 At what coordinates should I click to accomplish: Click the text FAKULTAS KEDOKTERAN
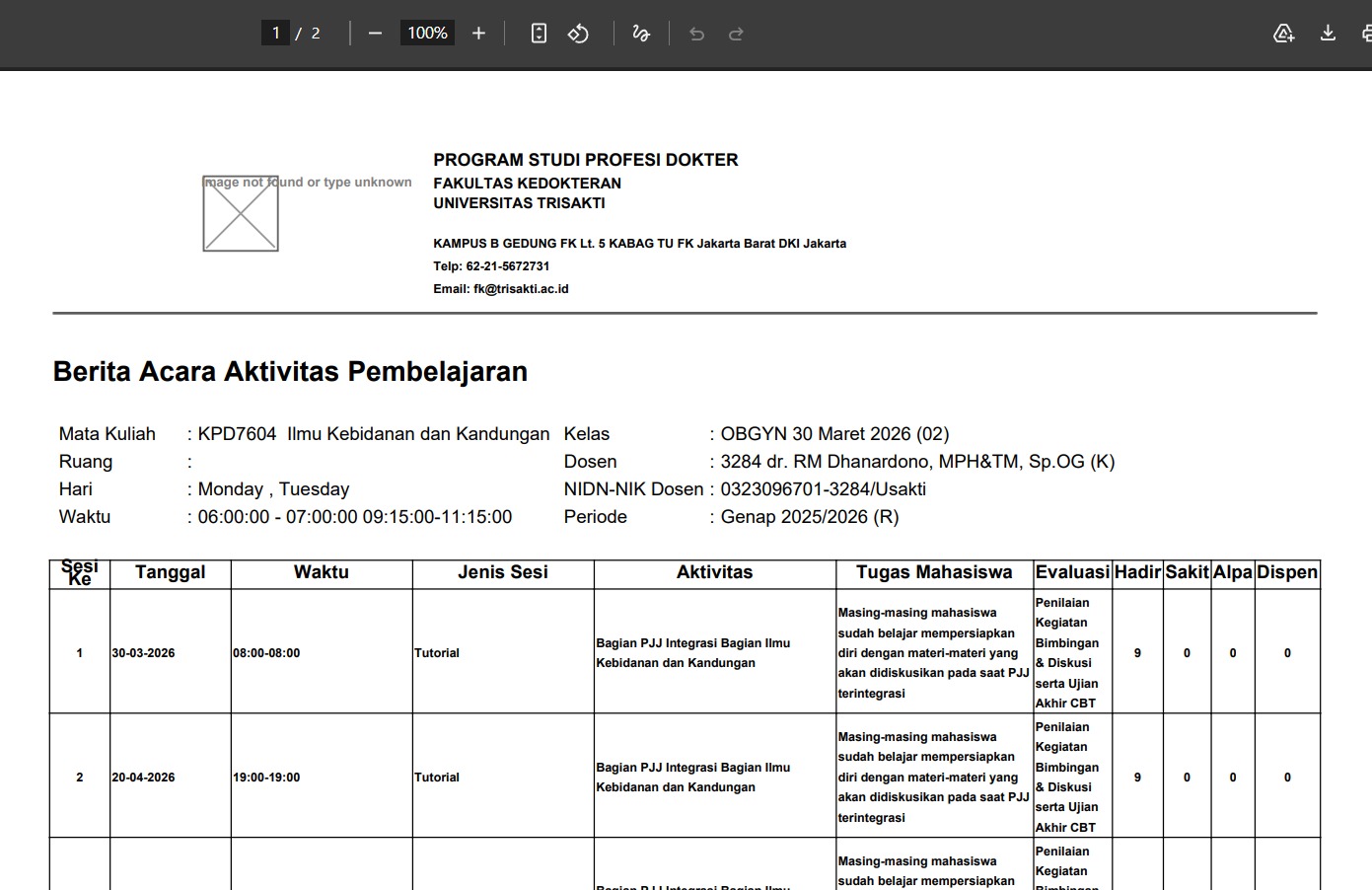(527, 184)
